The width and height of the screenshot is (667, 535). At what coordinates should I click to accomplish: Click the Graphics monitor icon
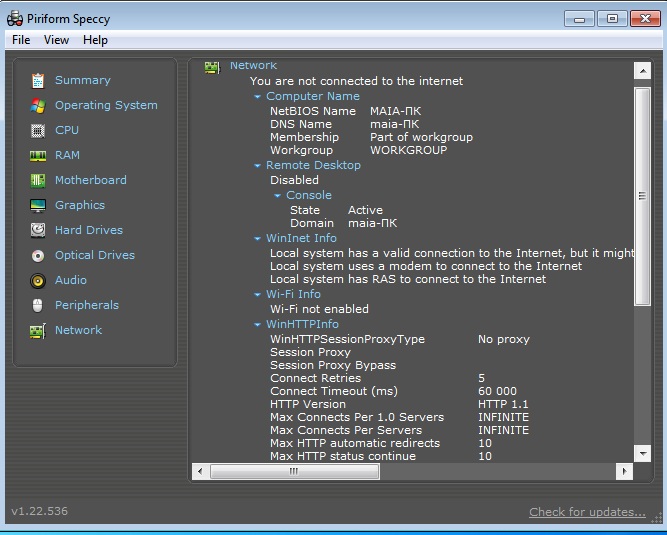38,205
